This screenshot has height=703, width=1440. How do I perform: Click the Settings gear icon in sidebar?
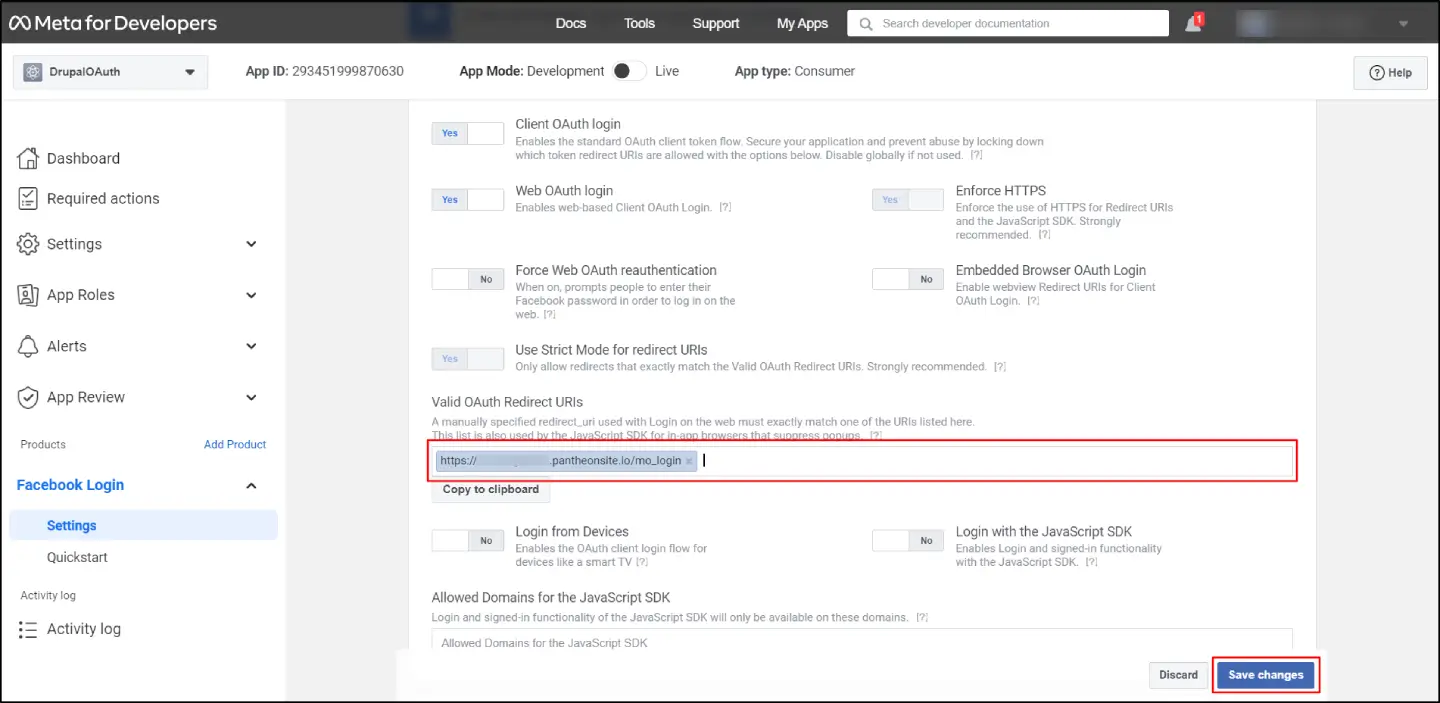pyautogui.click(x=28, y=244)
